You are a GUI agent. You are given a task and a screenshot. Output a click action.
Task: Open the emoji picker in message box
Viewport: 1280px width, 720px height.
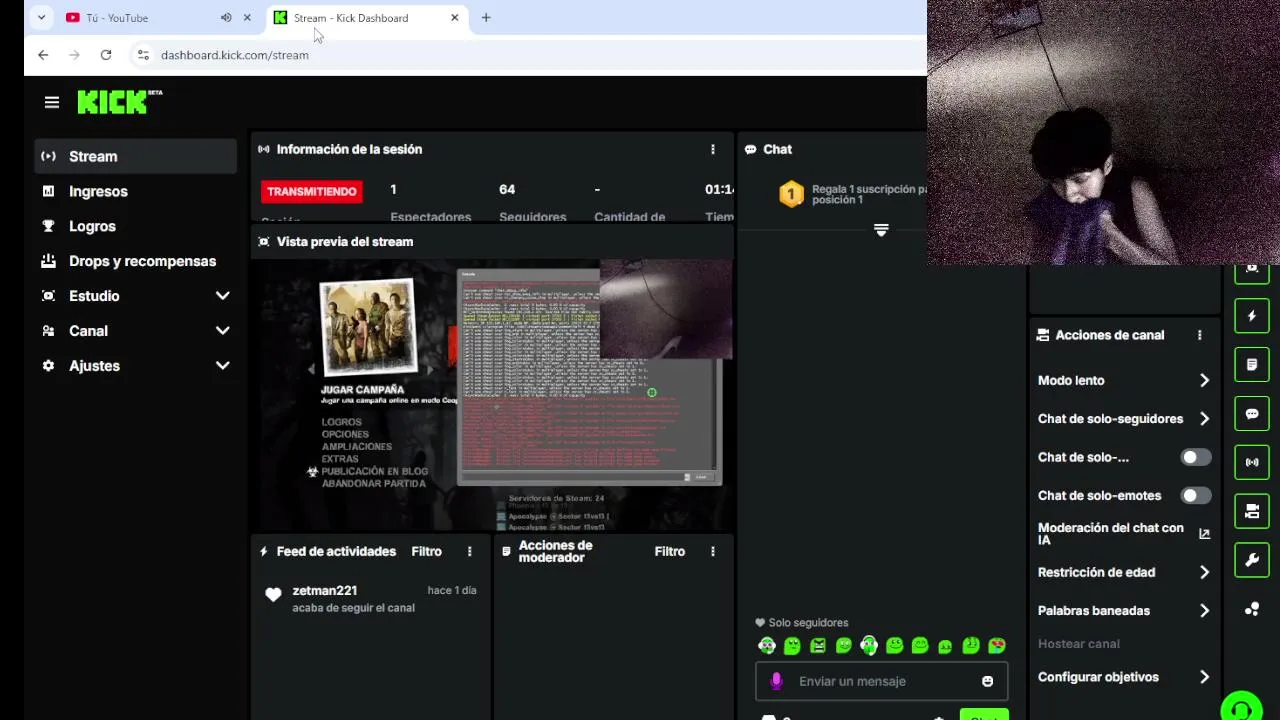coord(987,681)
